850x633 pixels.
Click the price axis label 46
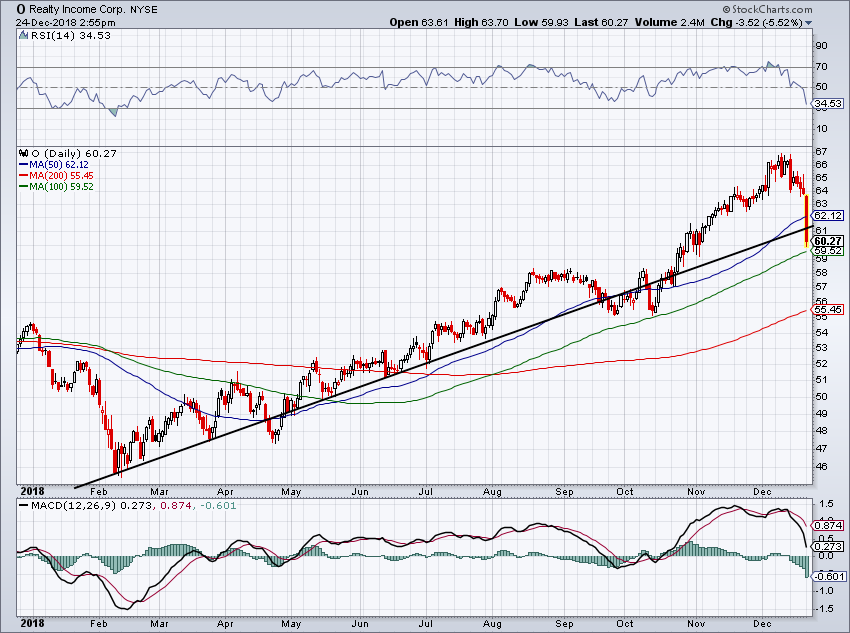[821, 467]
